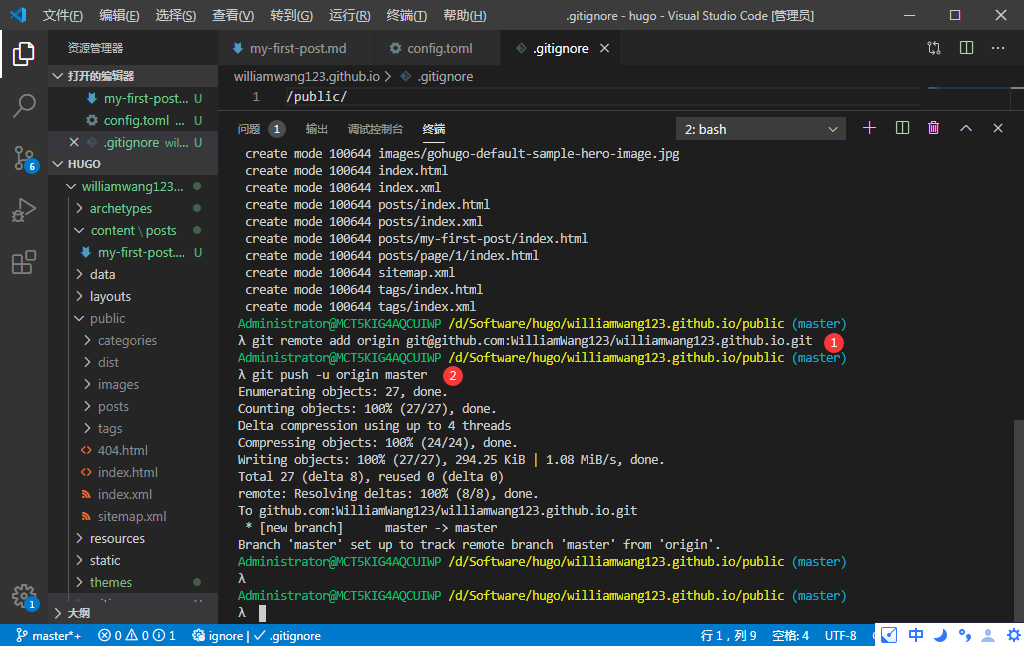This screenshot has height=646, width=1024.
Task: Close .gitignore in open editors list
Action: (x=74, y=142)
